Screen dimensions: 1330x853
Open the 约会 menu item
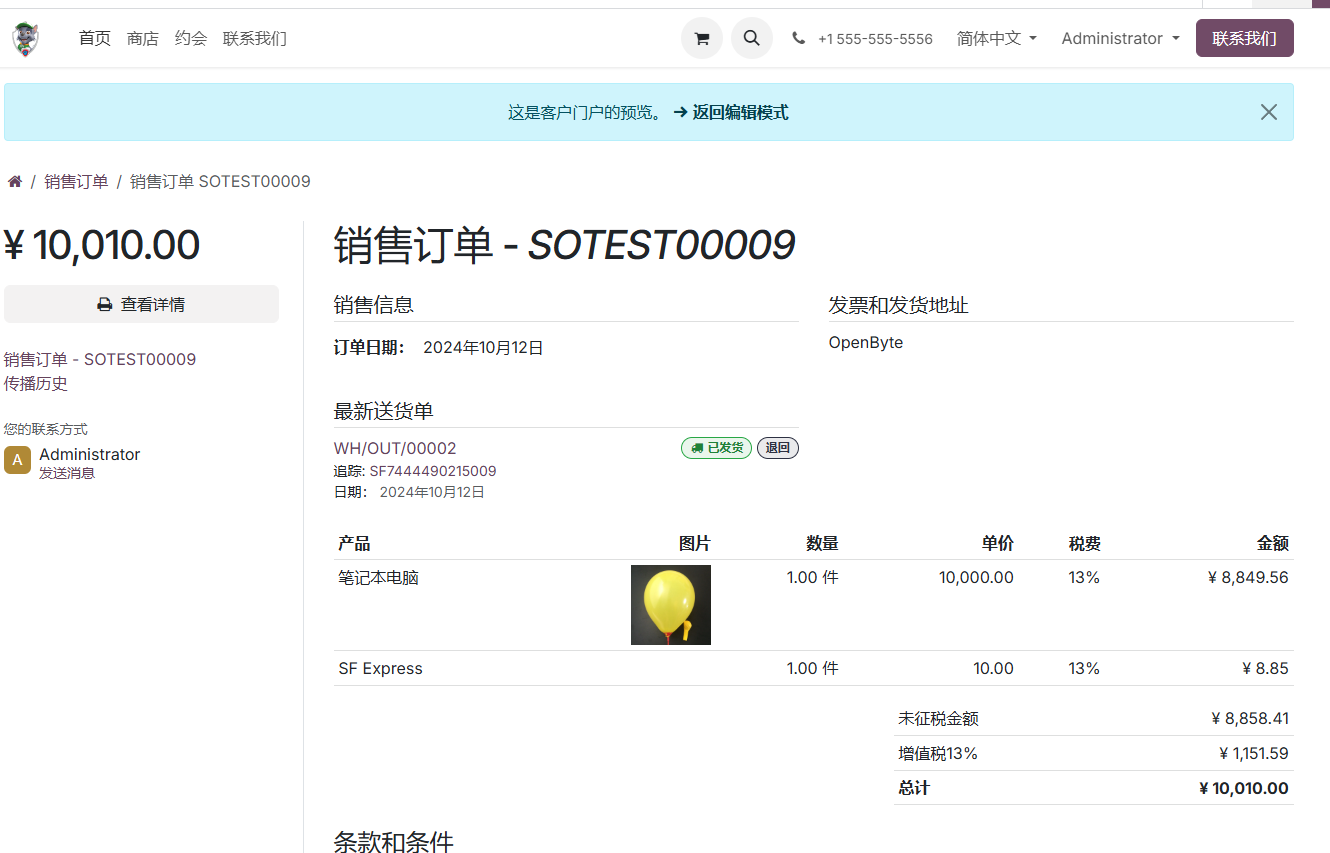pyautogui.click(x=191, y=39)
